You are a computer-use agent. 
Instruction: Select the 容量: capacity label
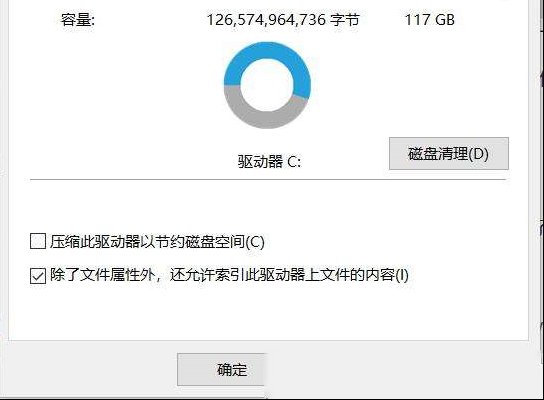[x=78, y=19]
